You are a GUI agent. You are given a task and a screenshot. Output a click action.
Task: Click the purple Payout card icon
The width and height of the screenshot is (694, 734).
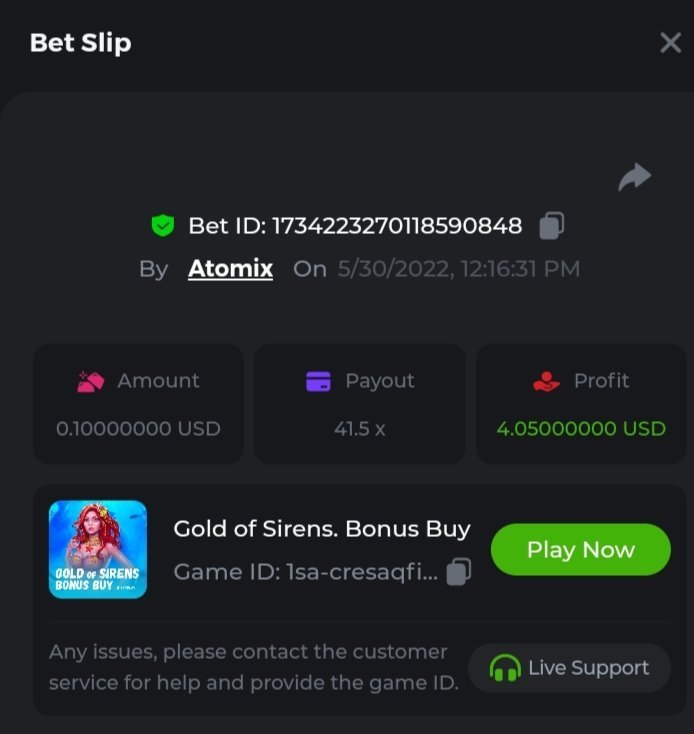[x=318, y=381]
